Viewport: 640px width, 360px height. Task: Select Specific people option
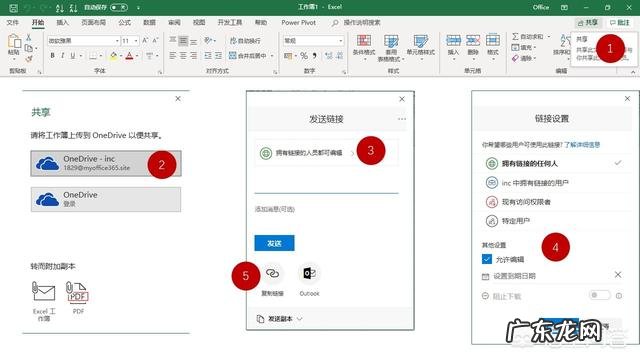553,221
